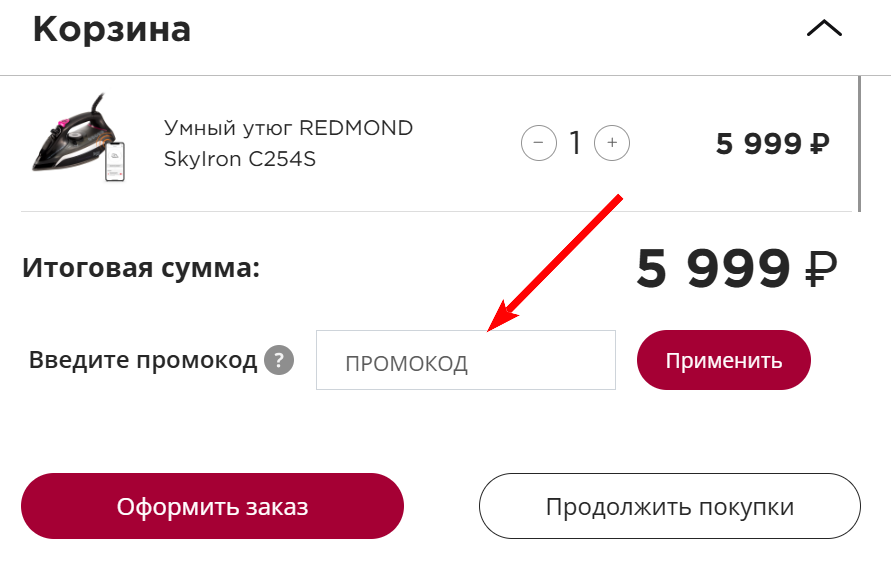
Task: Click the smartphone shown beside the iron
Action: click(x=116, y=160)
